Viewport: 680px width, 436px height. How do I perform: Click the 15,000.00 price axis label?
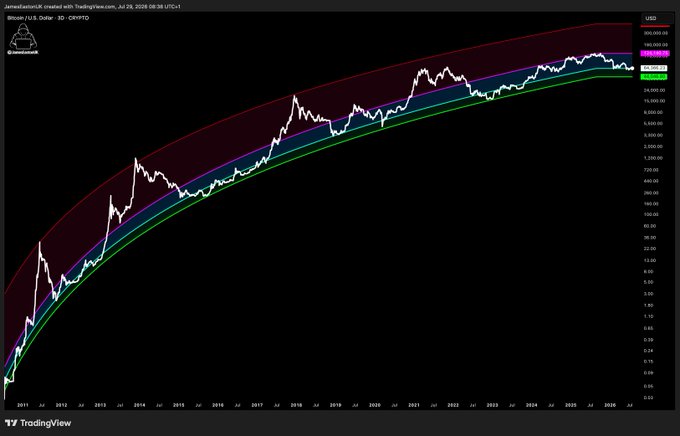click(654, 101)
